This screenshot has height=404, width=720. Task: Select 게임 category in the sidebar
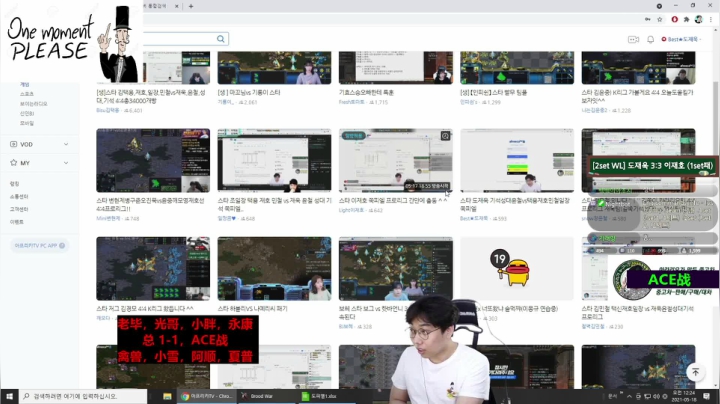click(x=24, y=84)
